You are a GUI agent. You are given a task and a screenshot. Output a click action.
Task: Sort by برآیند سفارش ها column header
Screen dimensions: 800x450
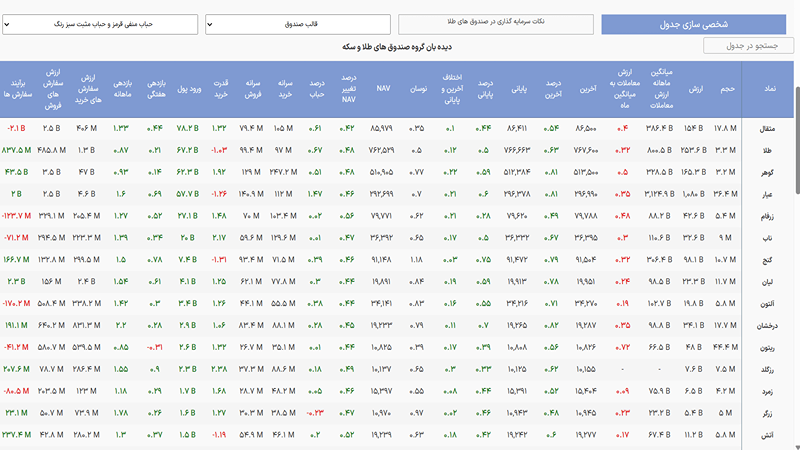[17, 89]
